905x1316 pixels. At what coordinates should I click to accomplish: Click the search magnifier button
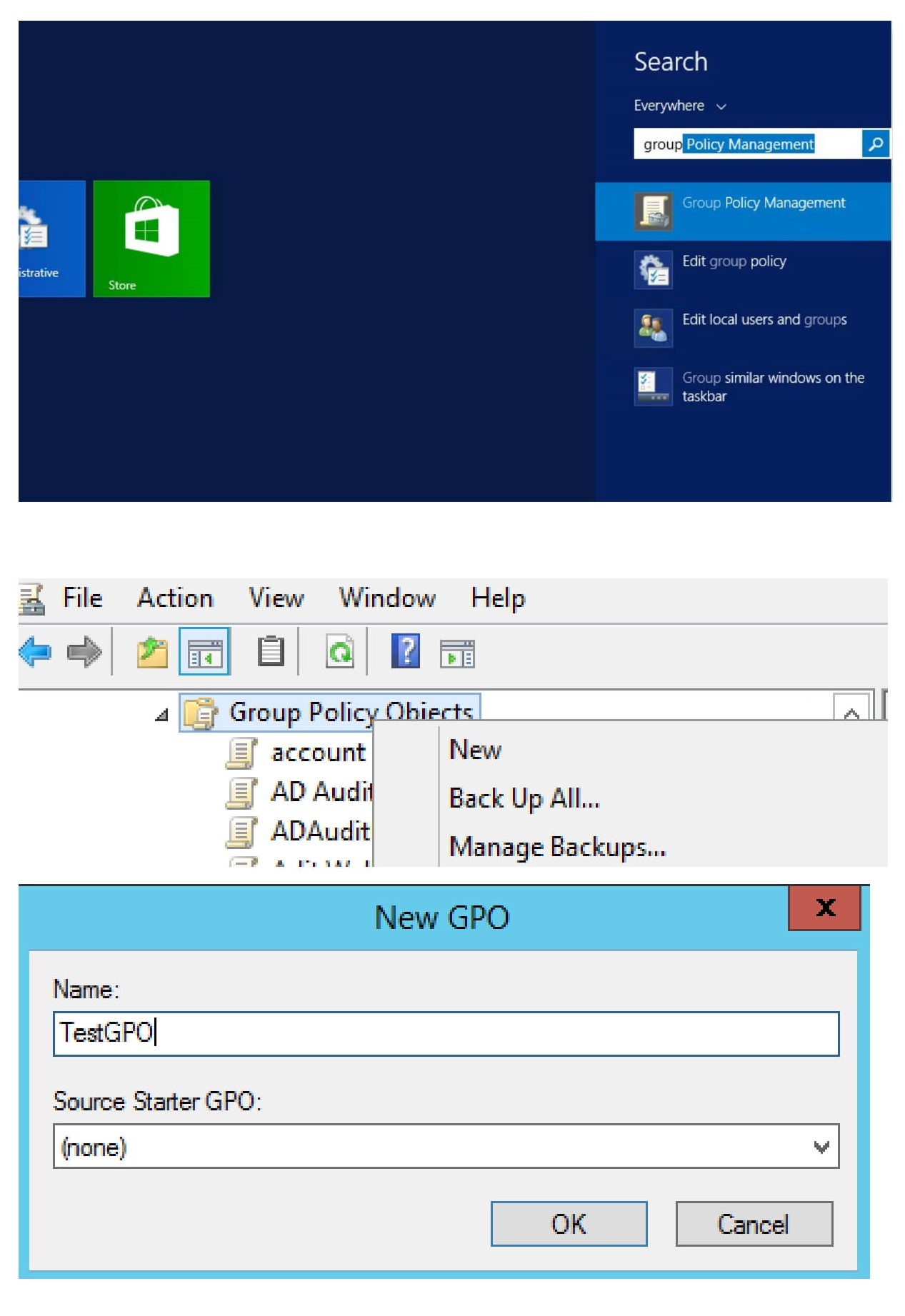coord(875,144)
